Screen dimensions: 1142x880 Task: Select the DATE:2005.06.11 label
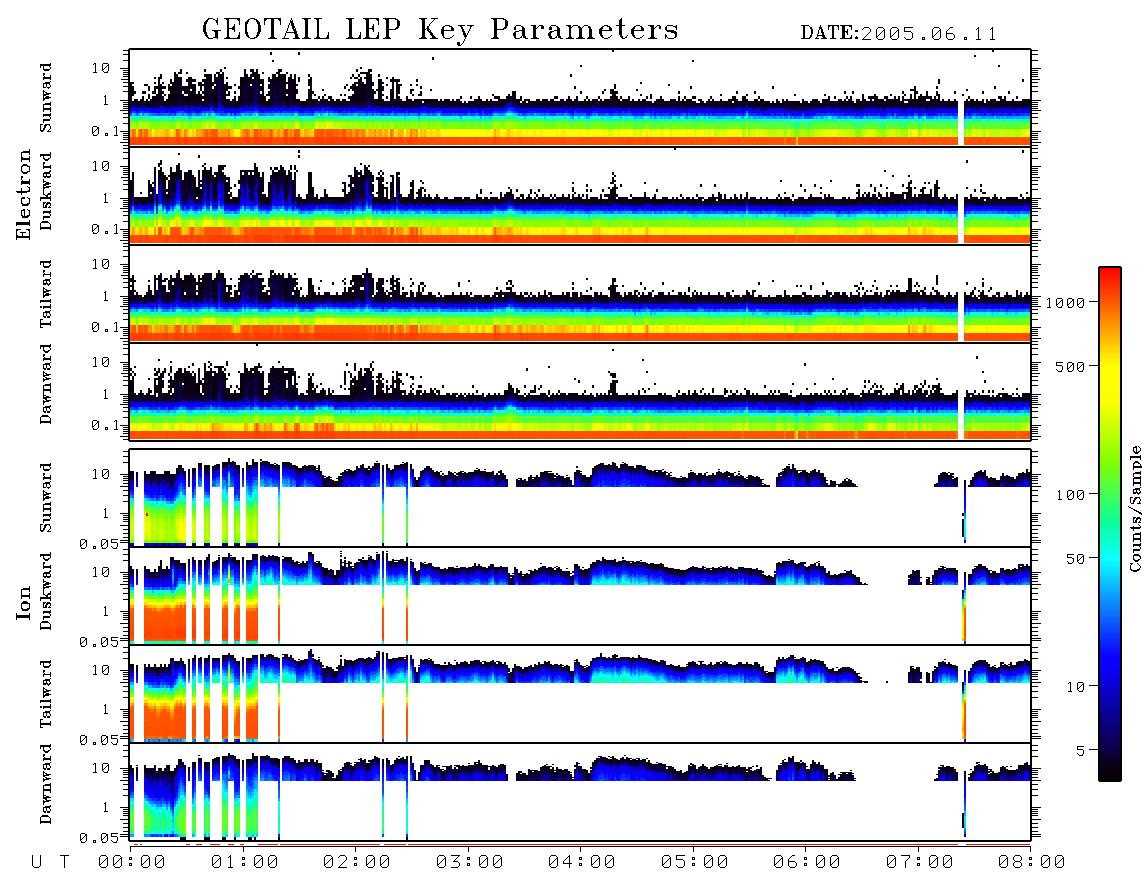coord(899,34)
